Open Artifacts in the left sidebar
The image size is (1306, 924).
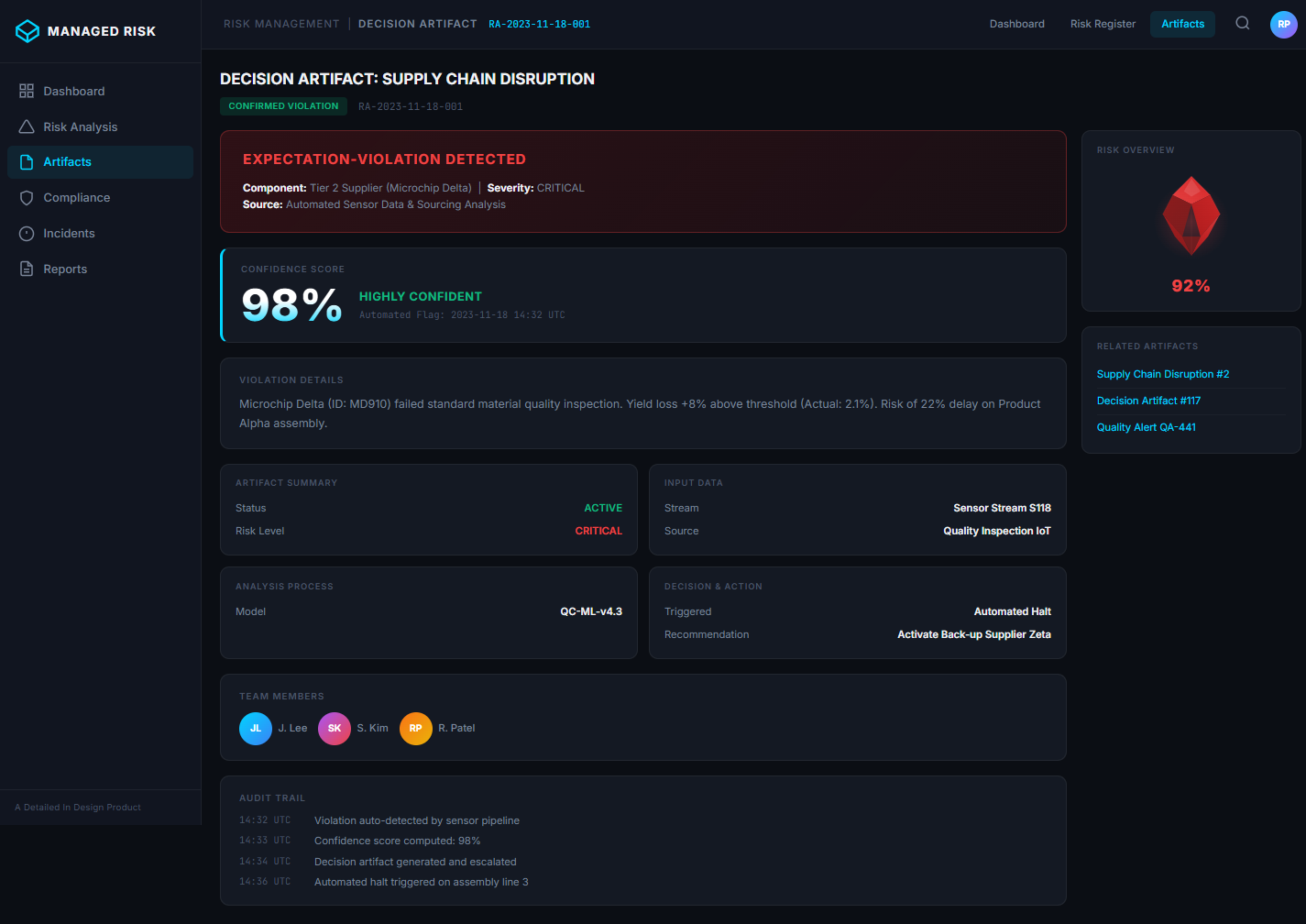pyautogui.click(x=68, y=162)
